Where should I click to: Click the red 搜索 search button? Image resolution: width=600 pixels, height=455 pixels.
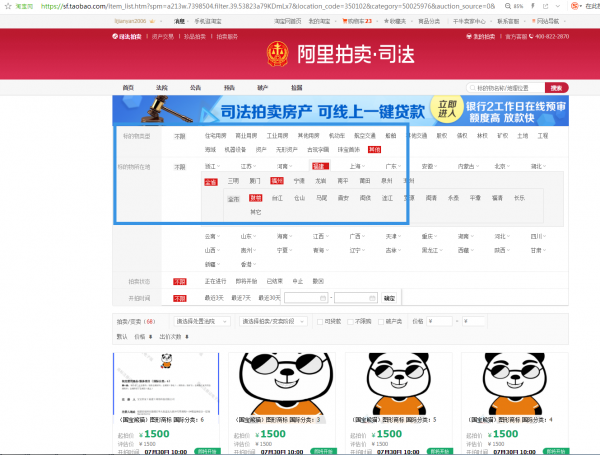[x=557, y=88]
